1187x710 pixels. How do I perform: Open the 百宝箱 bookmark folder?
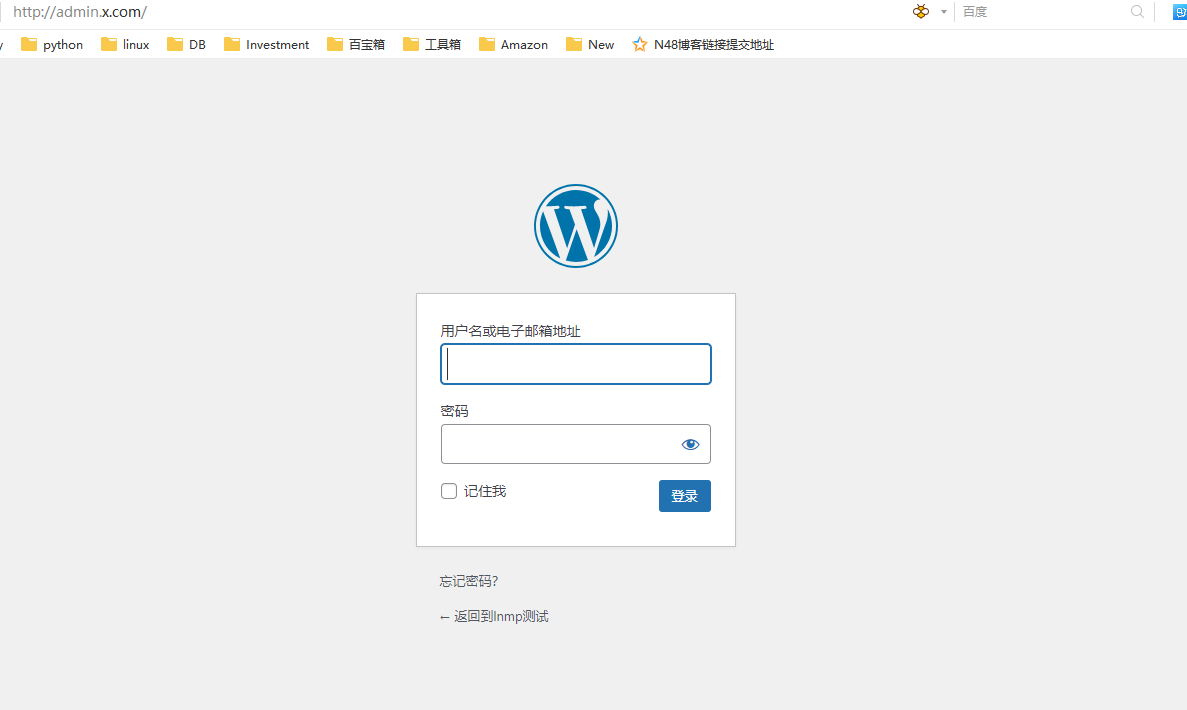coord(356,45)
